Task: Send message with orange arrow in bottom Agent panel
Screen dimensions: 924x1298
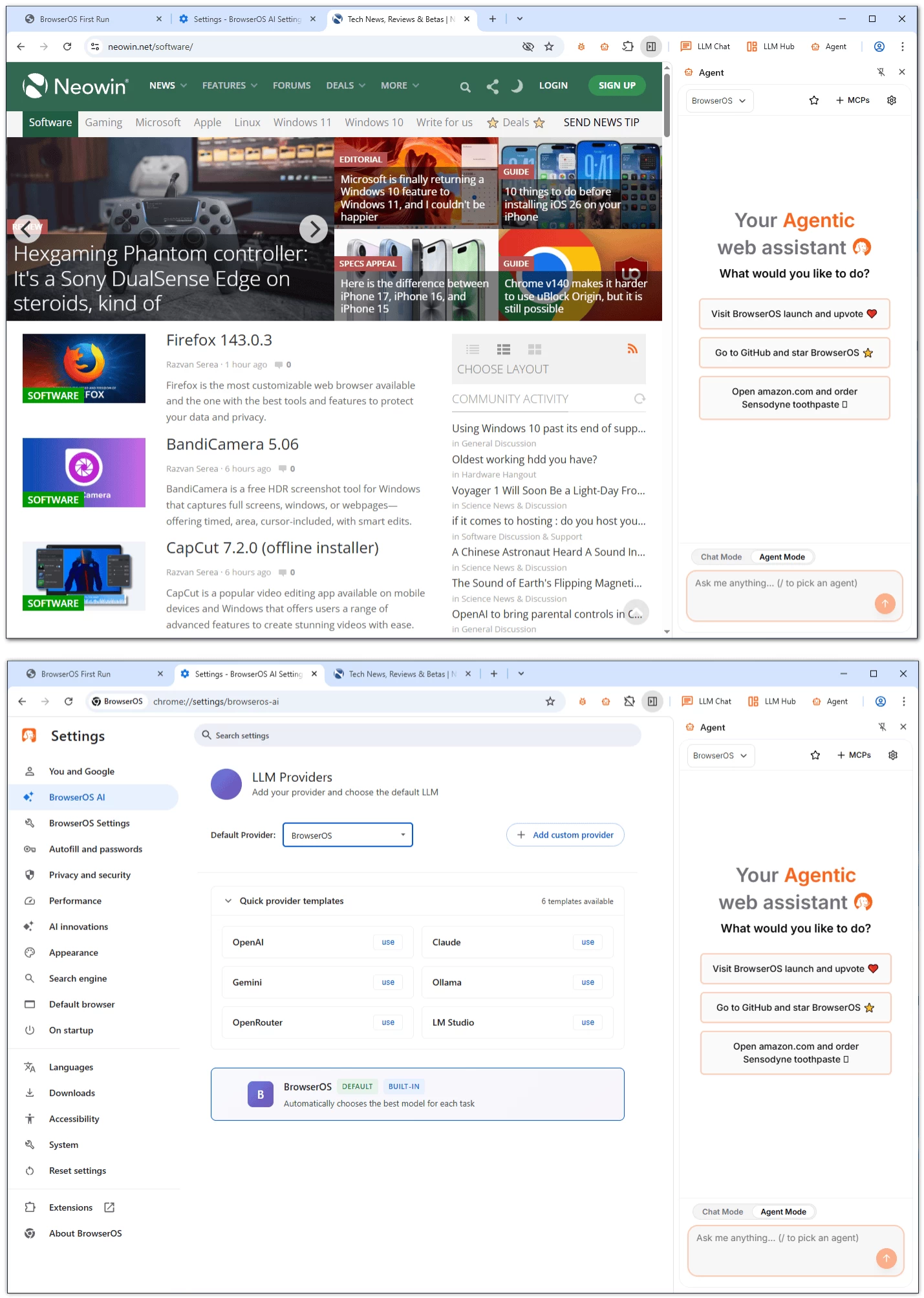Action: coord(886,1259)
